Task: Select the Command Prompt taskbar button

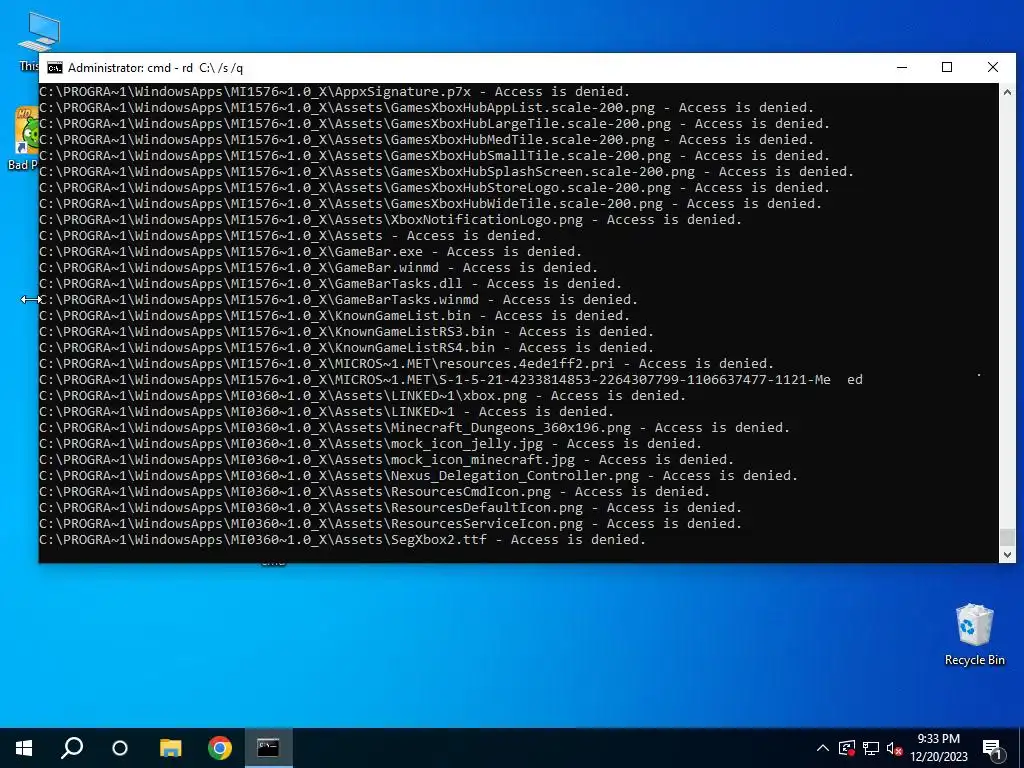Action: pos(268,748)
